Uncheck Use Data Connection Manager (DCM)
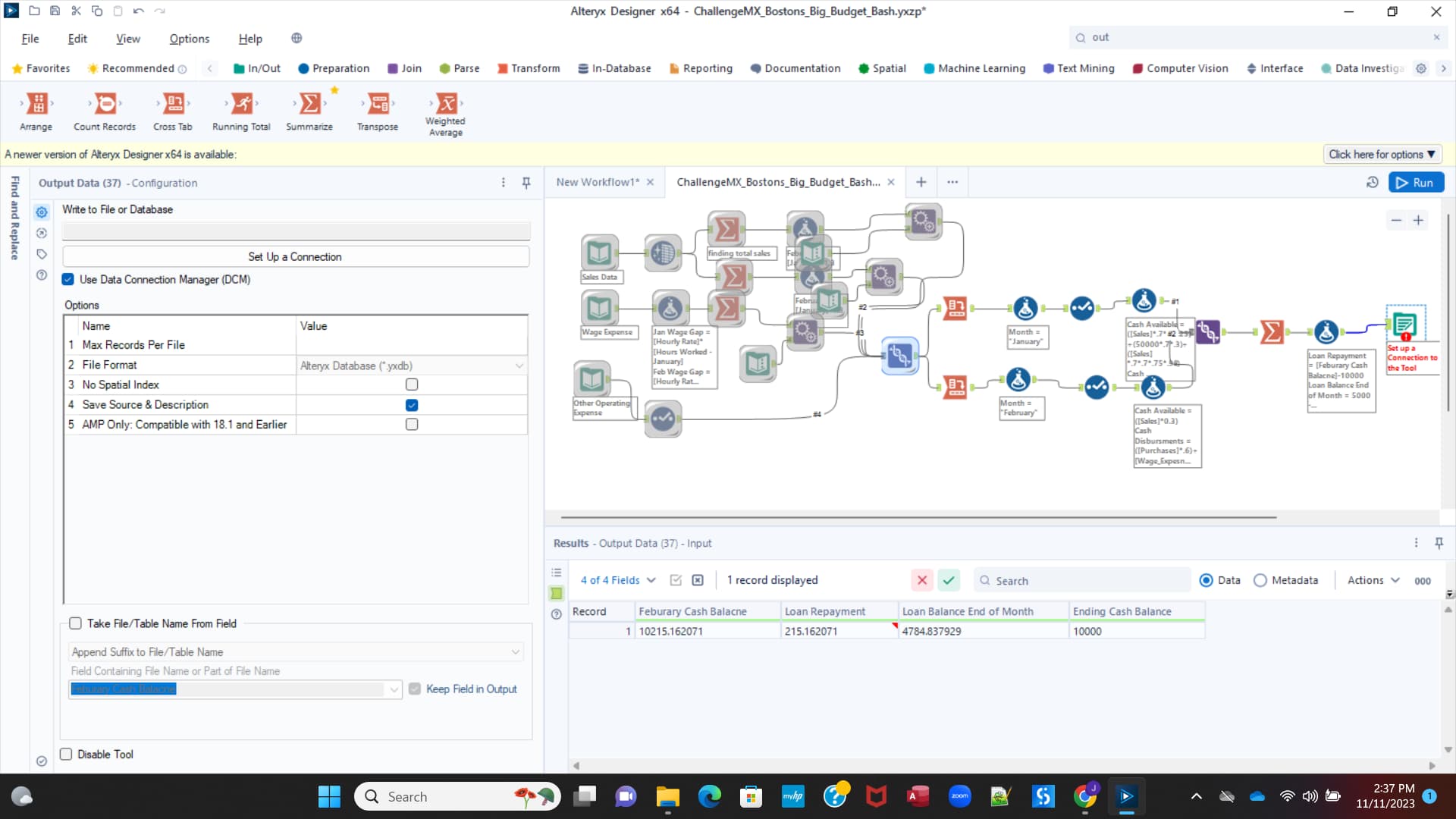Viewport: 1456px width, 819px height. pyautogui.click(x=68, y=280)
